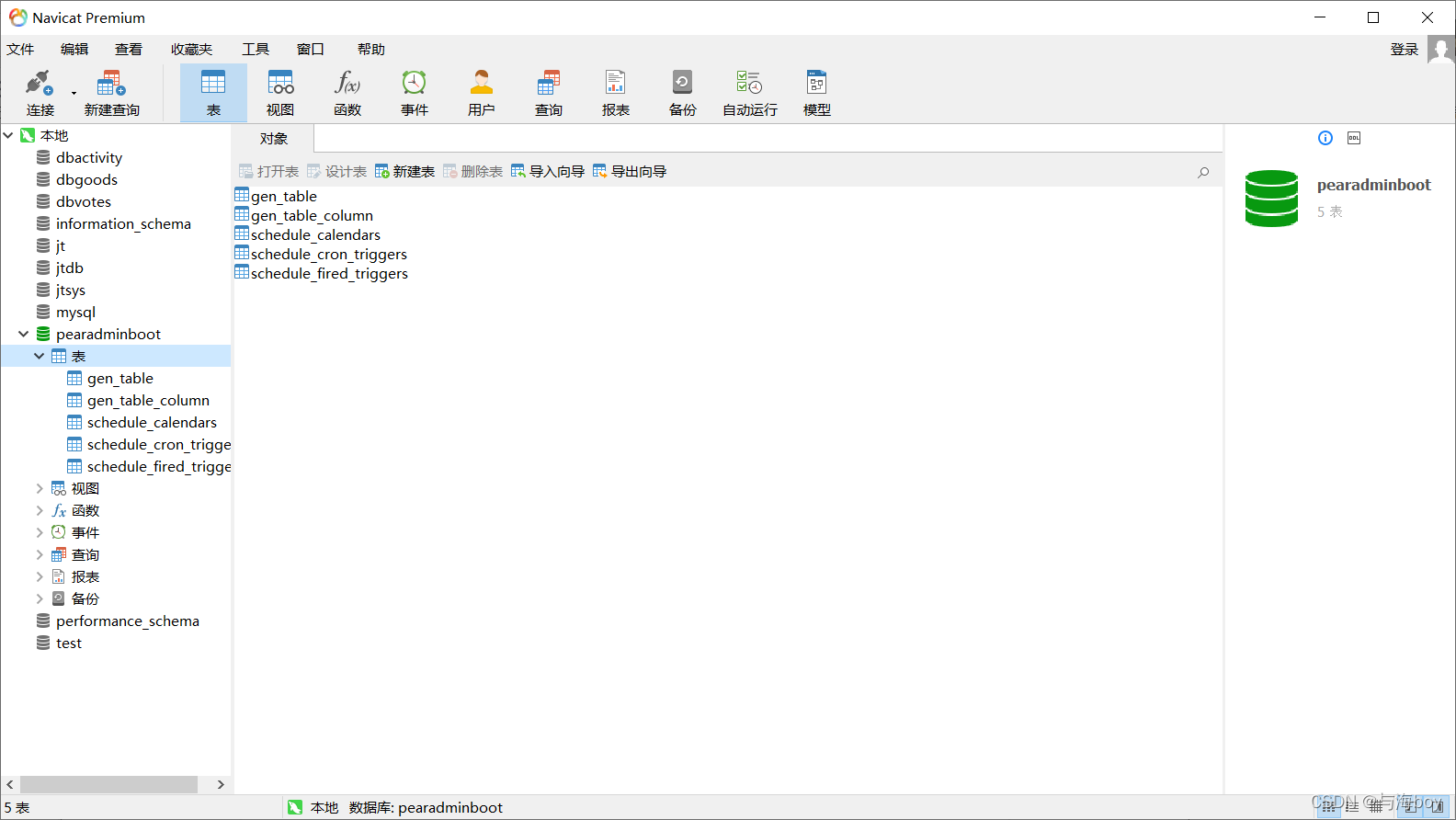Collapse the 表 tables tree node
The height and width of the screenshot is (820, 1456).
(x=40, y=356)
